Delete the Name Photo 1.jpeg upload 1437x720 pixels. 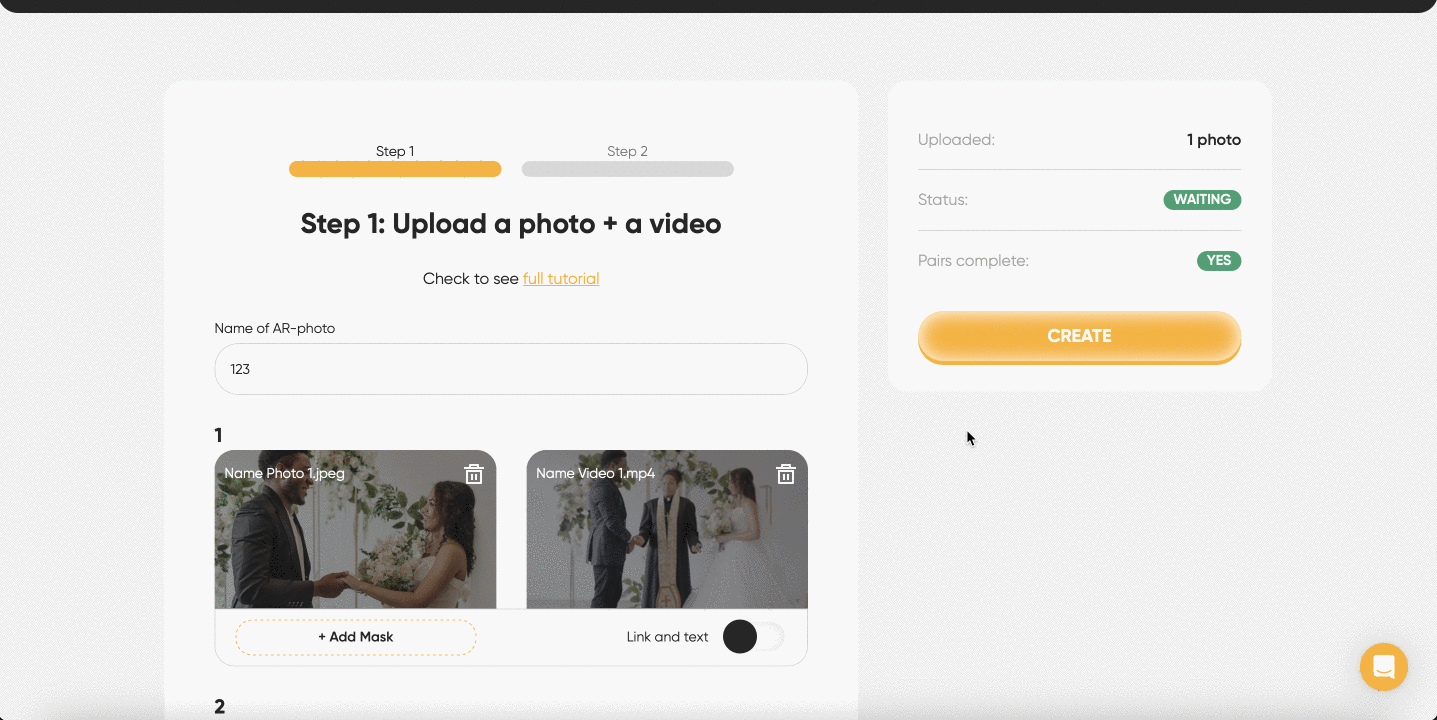coord(474,474)
